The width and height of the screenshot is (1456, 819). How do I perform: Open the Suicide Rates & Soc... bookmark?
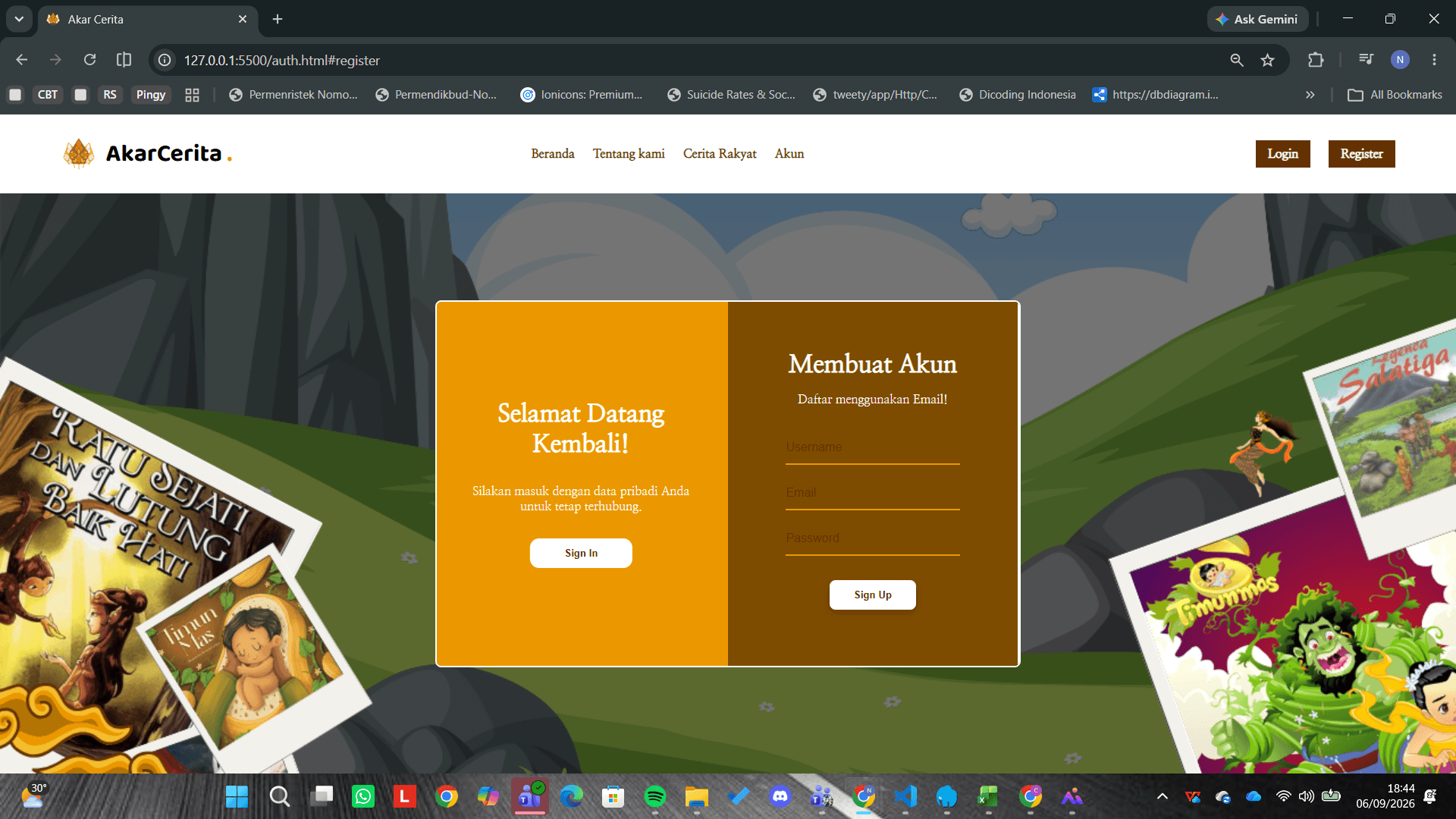coord(732,95)
